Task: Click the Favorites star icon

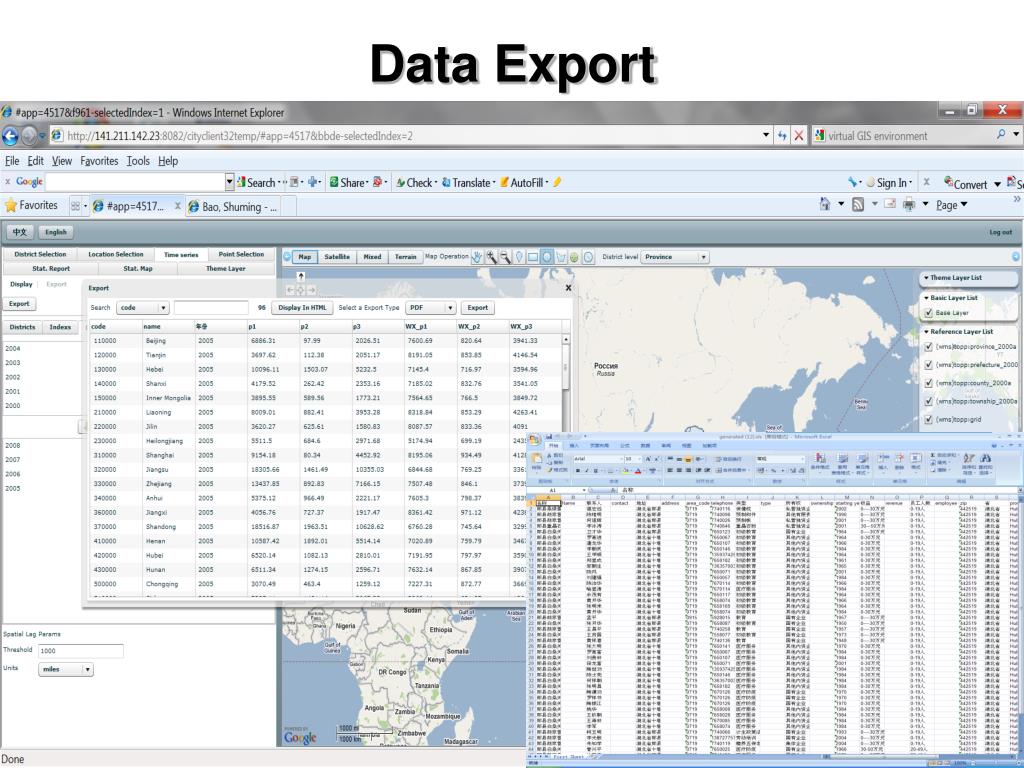Action: coord(12,206)
